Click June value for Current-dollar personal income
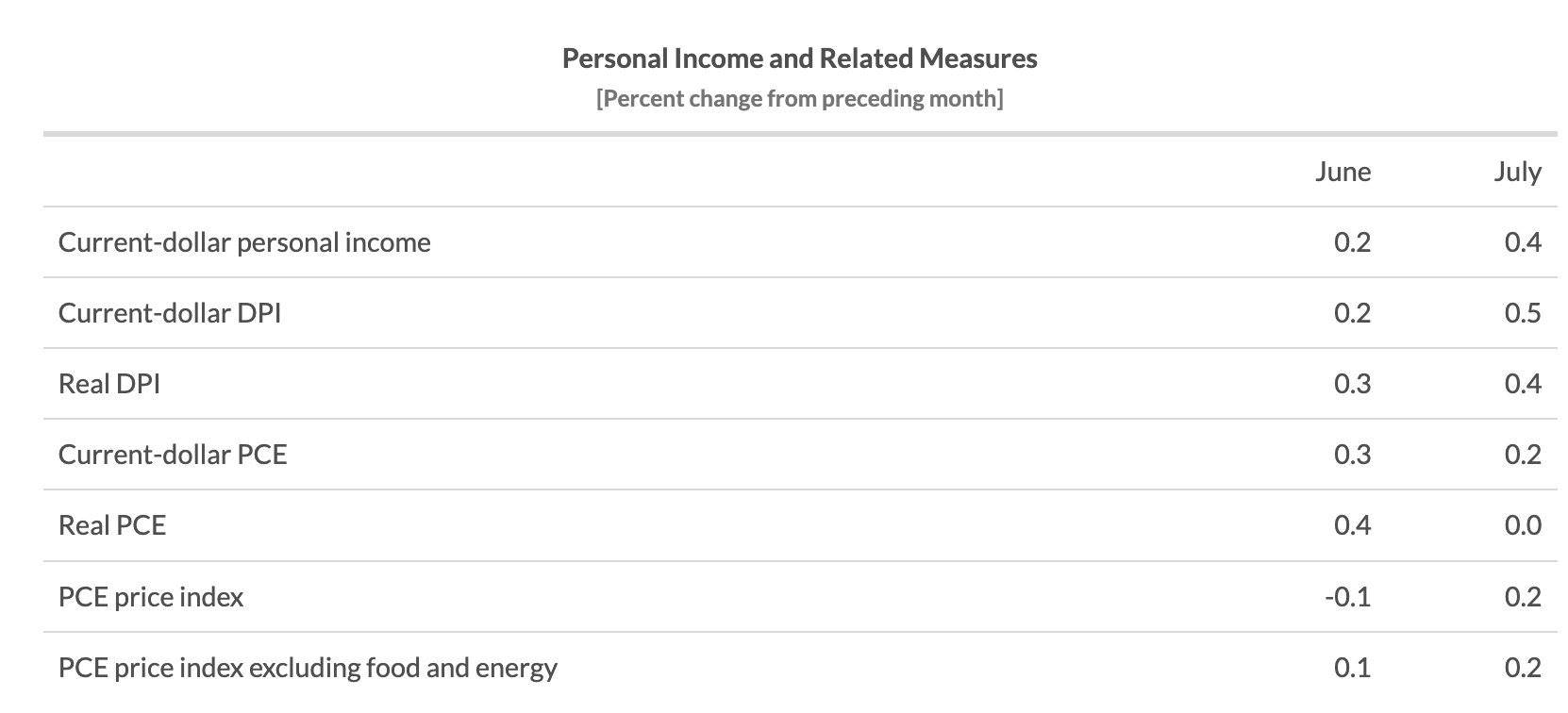 (x=1352, y=242)
